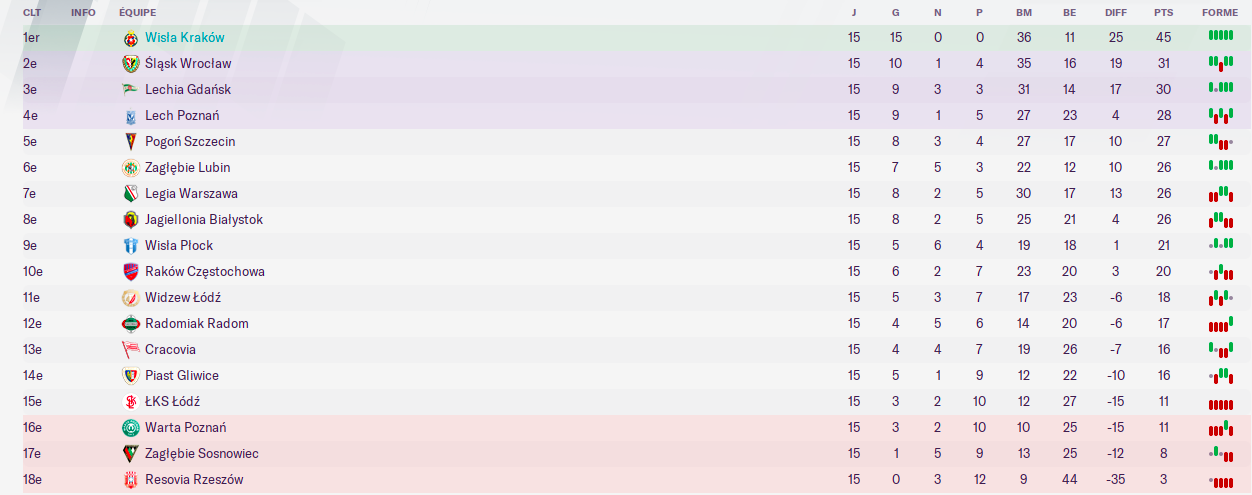Viewport: 1252px width, 495px height.
Task: Sort table by DIFF column header
Action: click(1116, 13)
